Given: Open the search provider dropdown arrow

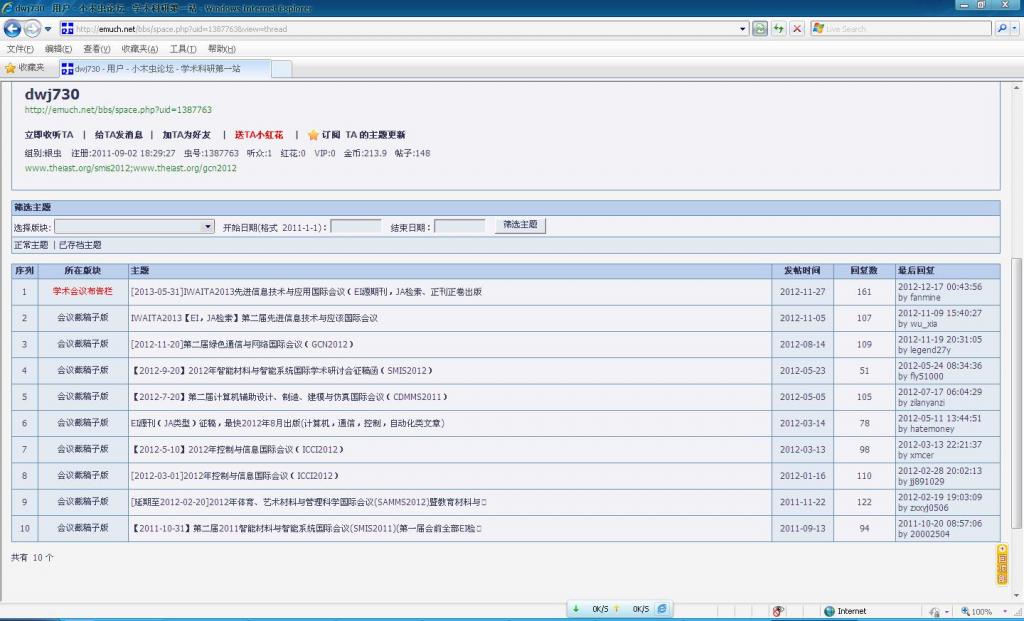Looking at the screenshot, I should pos(1014,29).
